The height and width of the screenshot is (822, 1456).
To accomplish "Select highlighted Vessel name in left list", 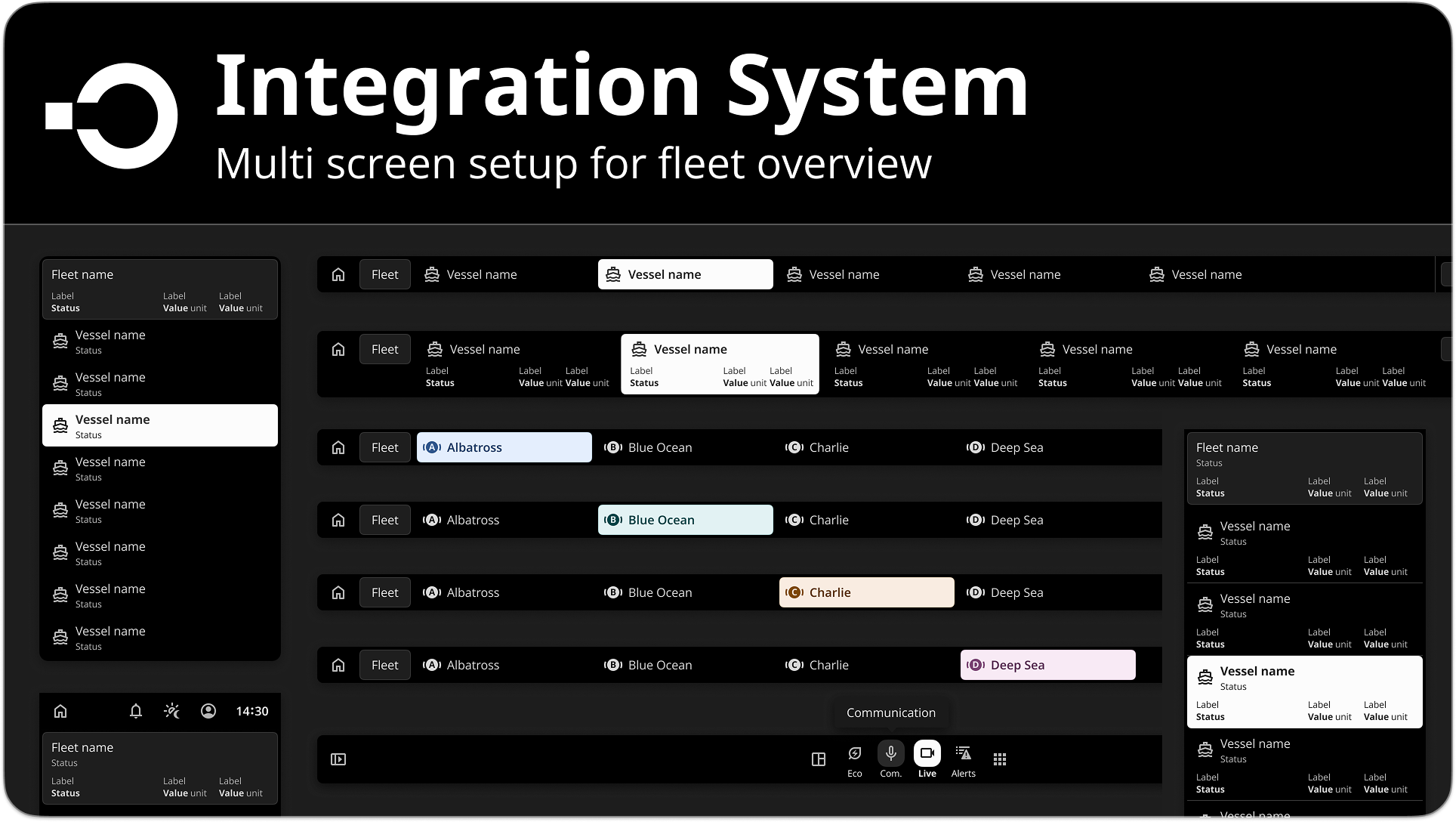I will pos(159,425).
